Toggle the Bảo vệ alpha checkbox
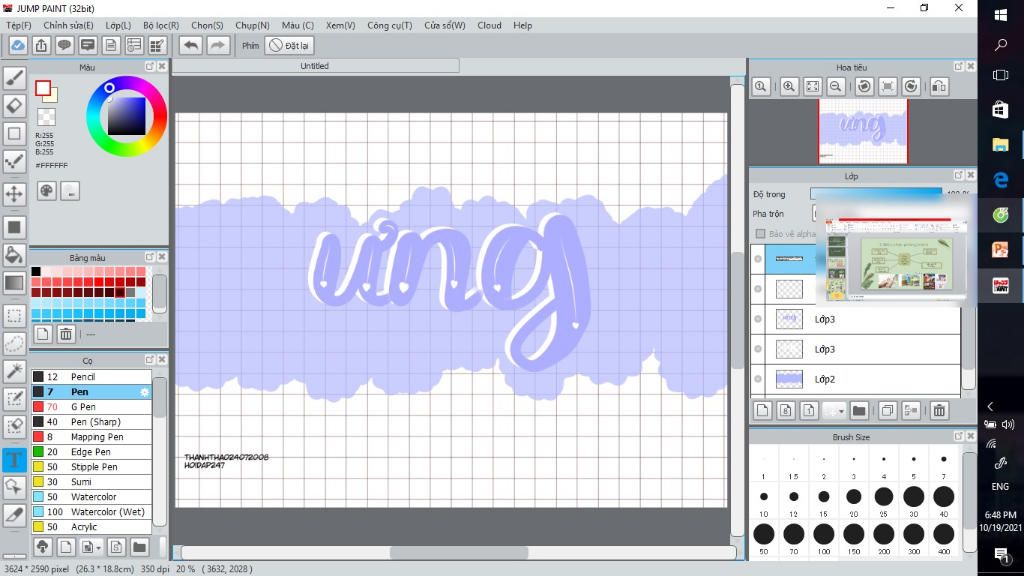This screenshot has width=1024, height=576. [760, 234]
